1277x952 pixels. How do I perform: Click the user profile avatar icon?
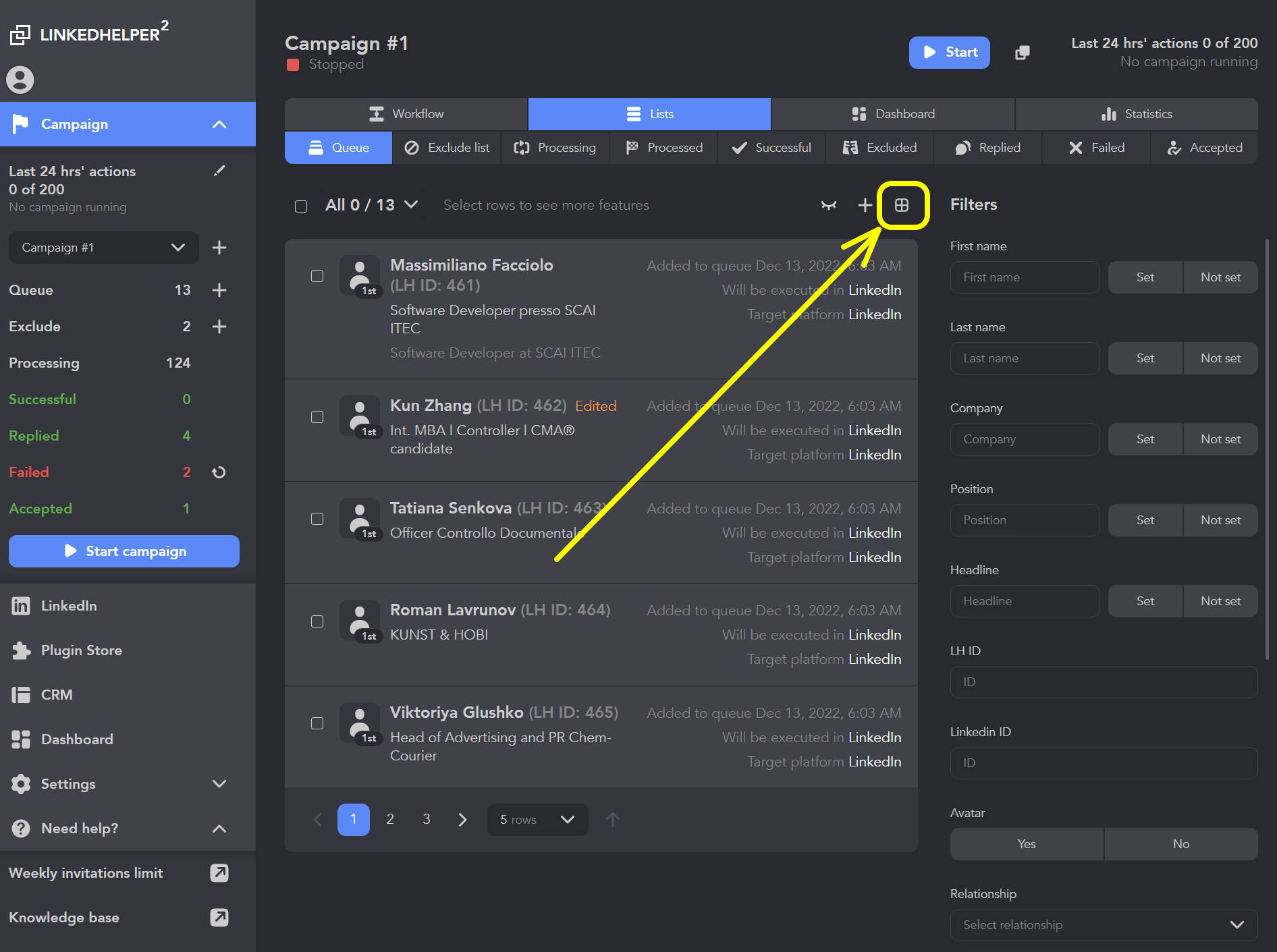click(x=20, y=80)
